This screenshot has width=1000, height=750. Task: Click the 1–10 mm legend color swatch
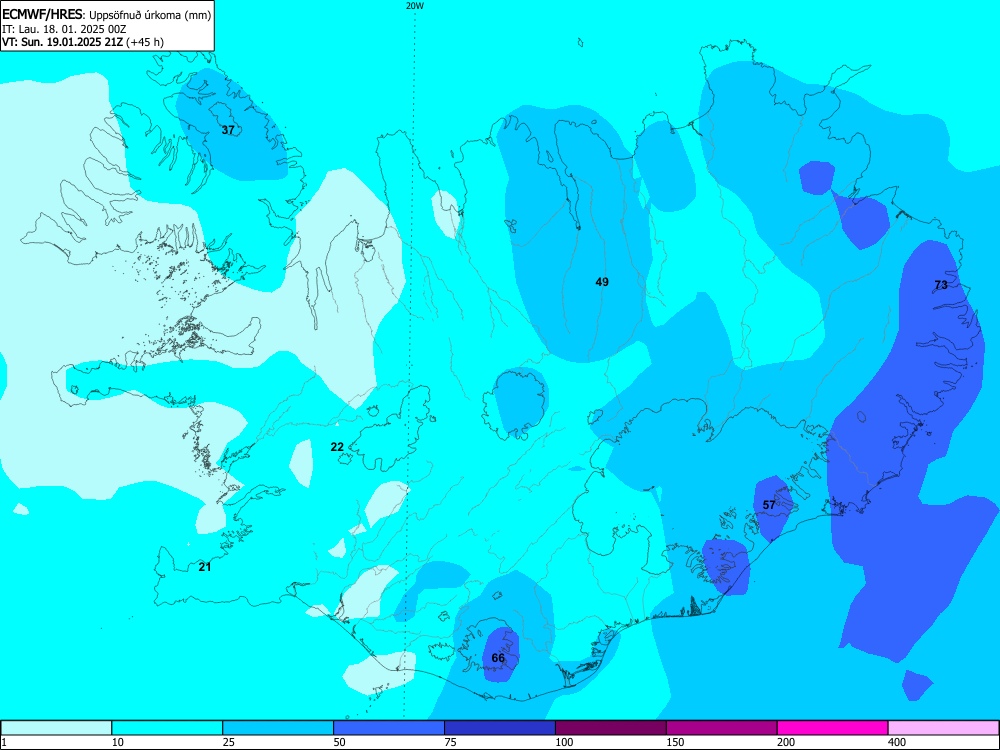click(56, 728)
